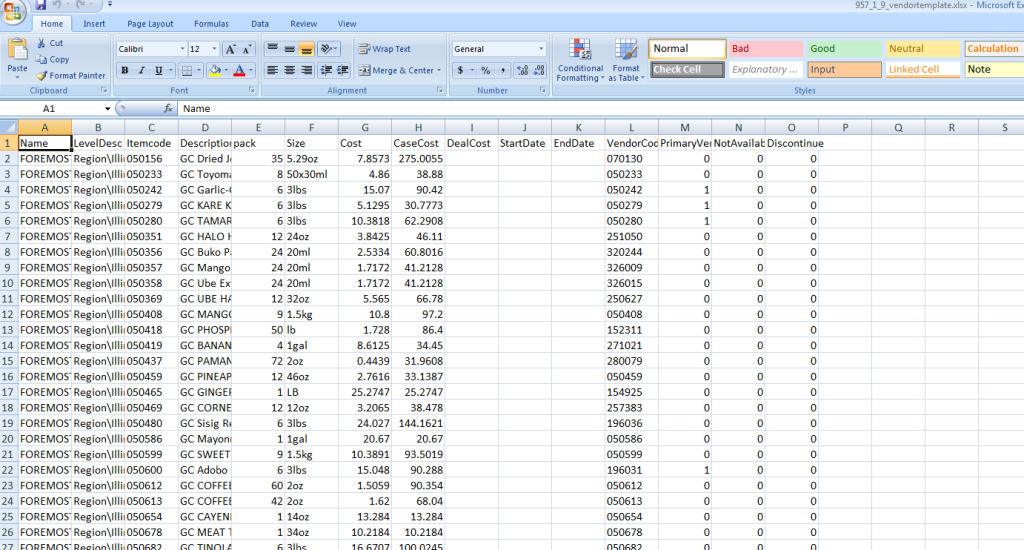Toggle bold formatting
The image size is (1024, 550).
(x=124, y=71)
